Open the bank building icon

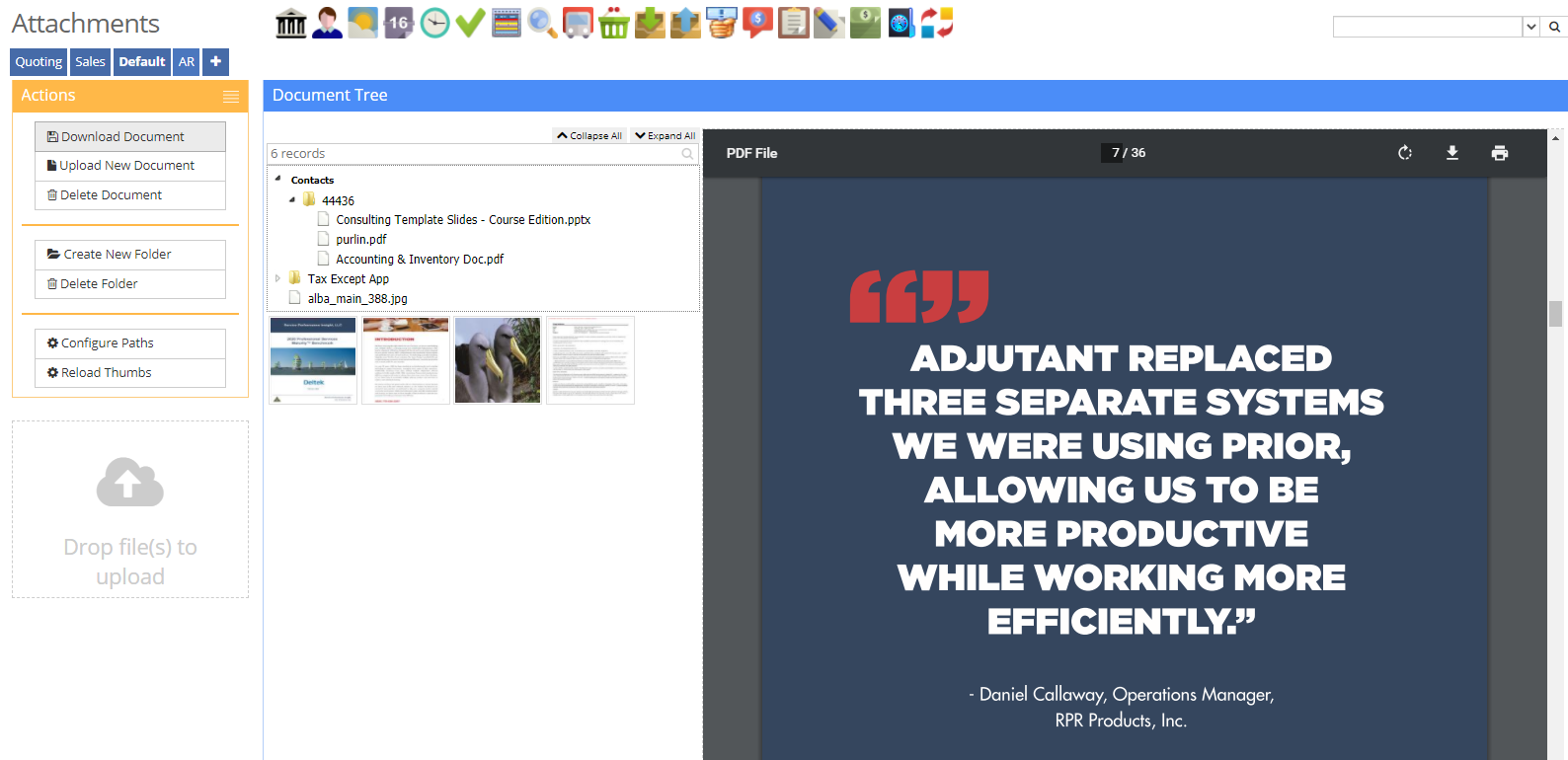[x=291, y=23]
